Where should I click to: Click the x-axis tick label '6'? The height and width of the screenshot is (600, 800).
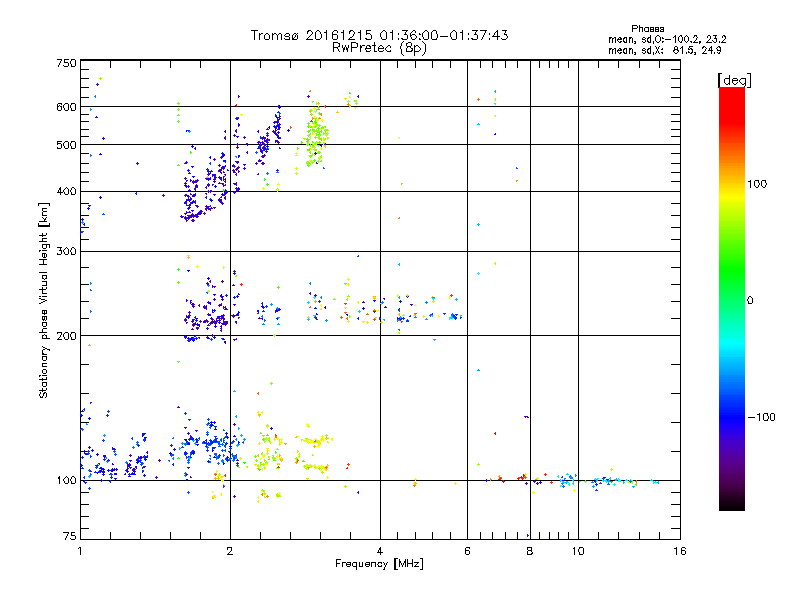pyautogui.click(x=467, y=551)
